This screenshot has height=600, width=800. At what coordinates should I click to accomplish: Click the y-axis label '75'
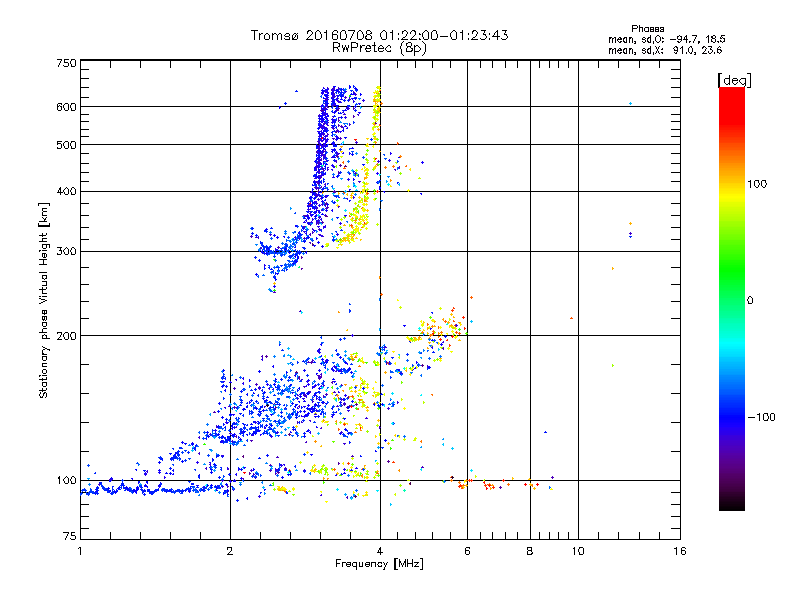(x=70, y=536)
